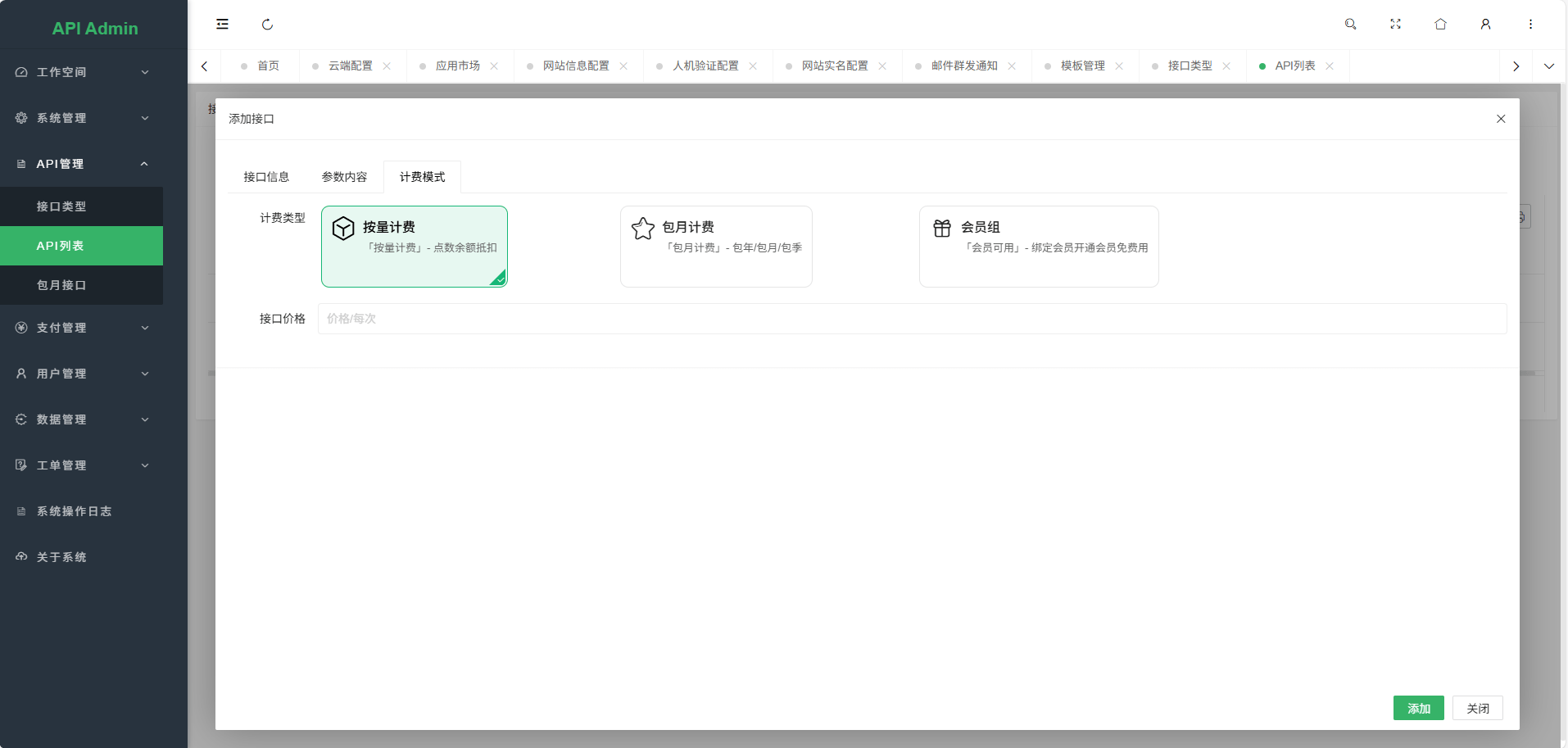Click the collapse sidebar icon in top toolbar
This screenshot has width=1568, height=748.
[222, 24]
